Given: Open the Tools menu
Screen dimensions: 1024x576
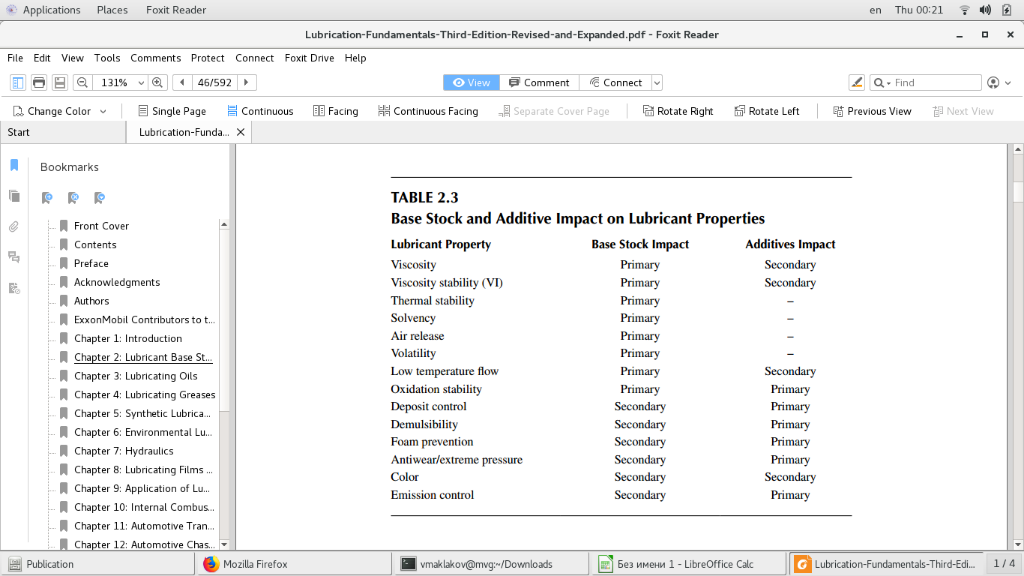Looking at the screenshot, I should click(107, 57).
